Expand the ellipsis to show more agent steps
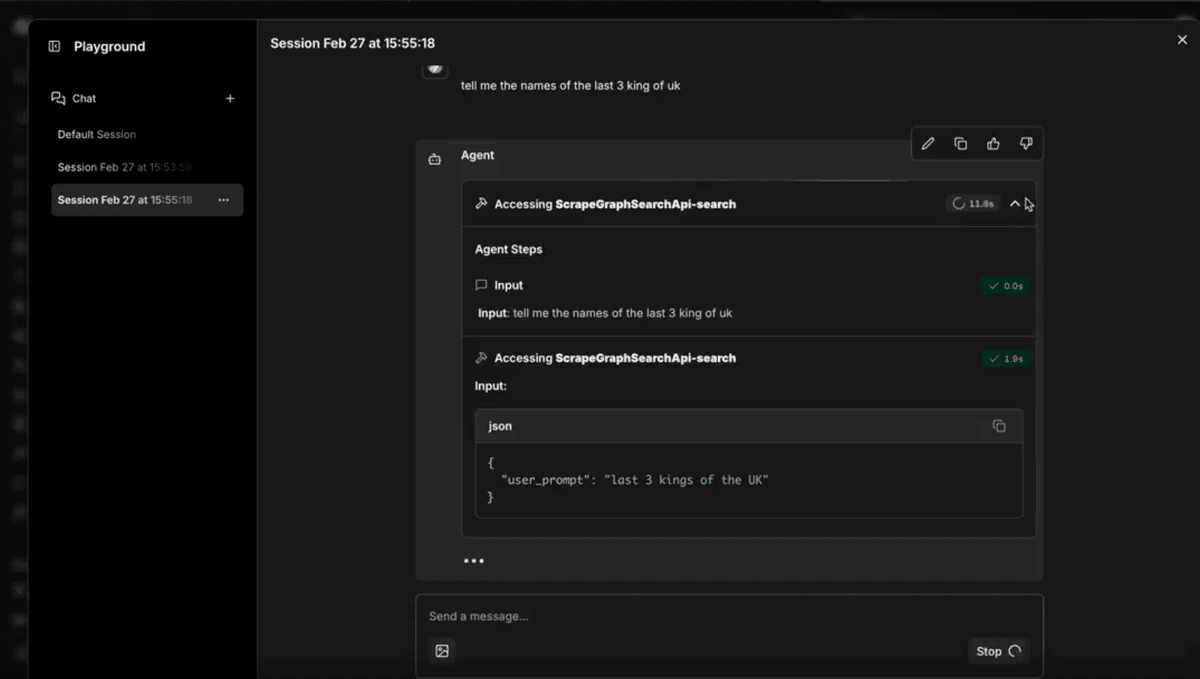Screen dimensions: 1200x679 click(473, 560)
